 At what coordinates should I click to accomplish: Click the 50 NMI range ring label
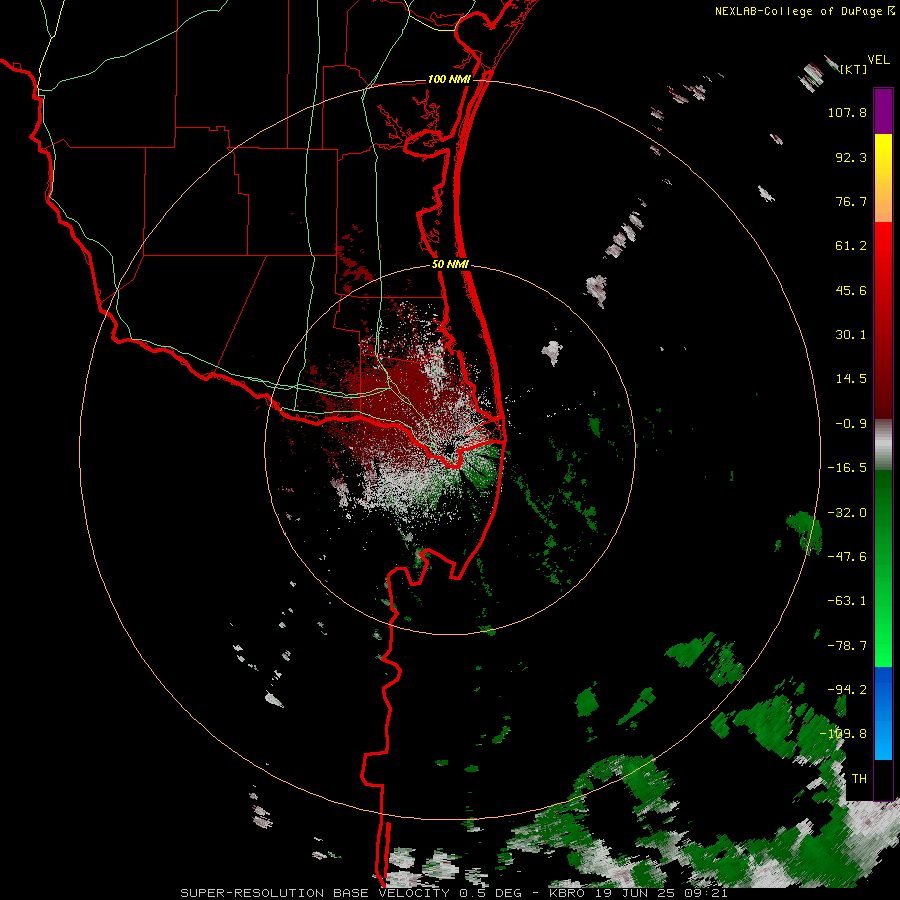pyautogui.click(x=451, y=265)
